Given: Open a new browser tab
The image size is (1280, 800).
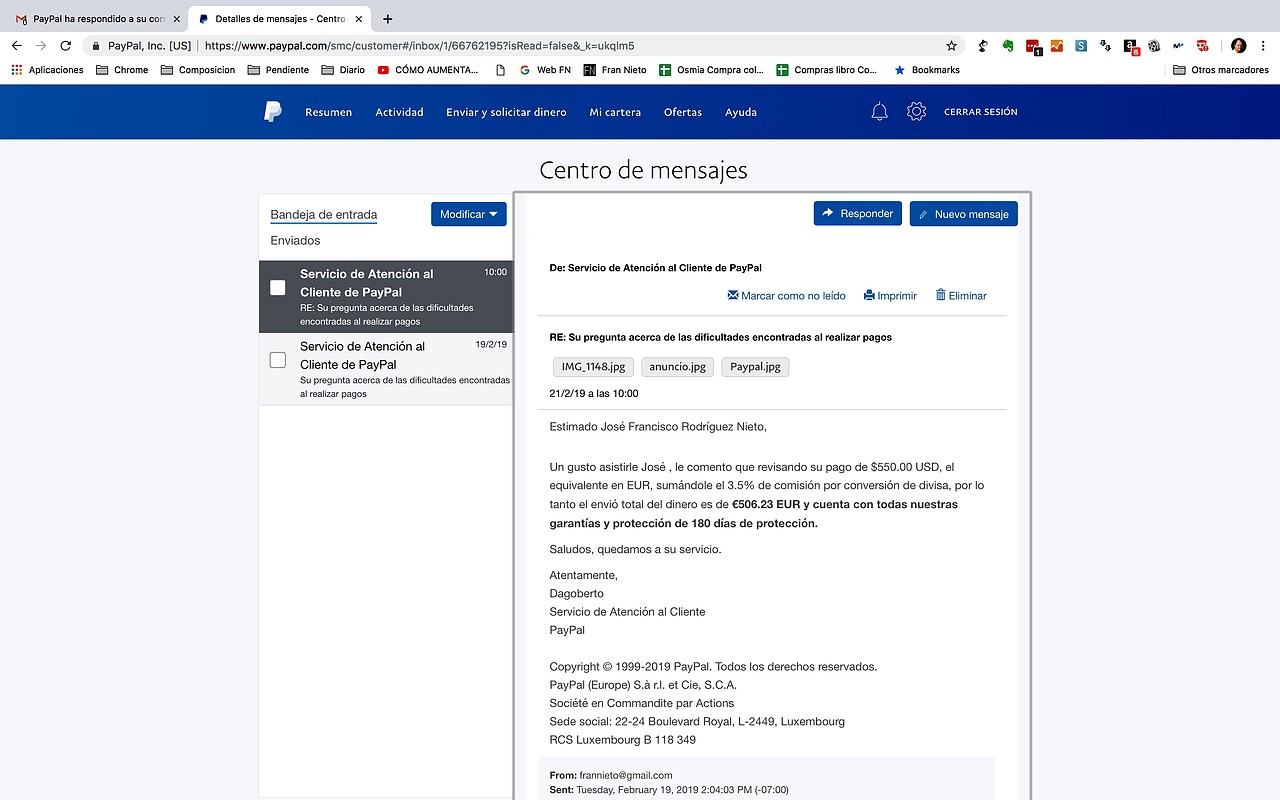Looking at the screenshot, I should 388,19.
